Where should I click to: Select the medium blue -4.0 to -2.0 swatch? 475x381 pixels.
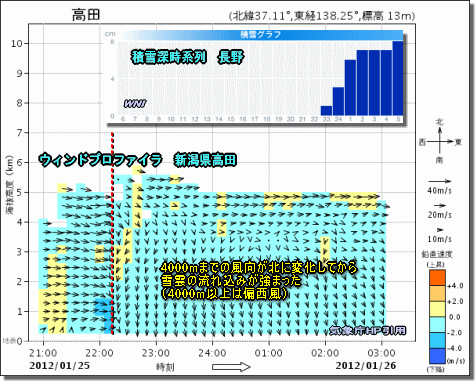[437, 340]
